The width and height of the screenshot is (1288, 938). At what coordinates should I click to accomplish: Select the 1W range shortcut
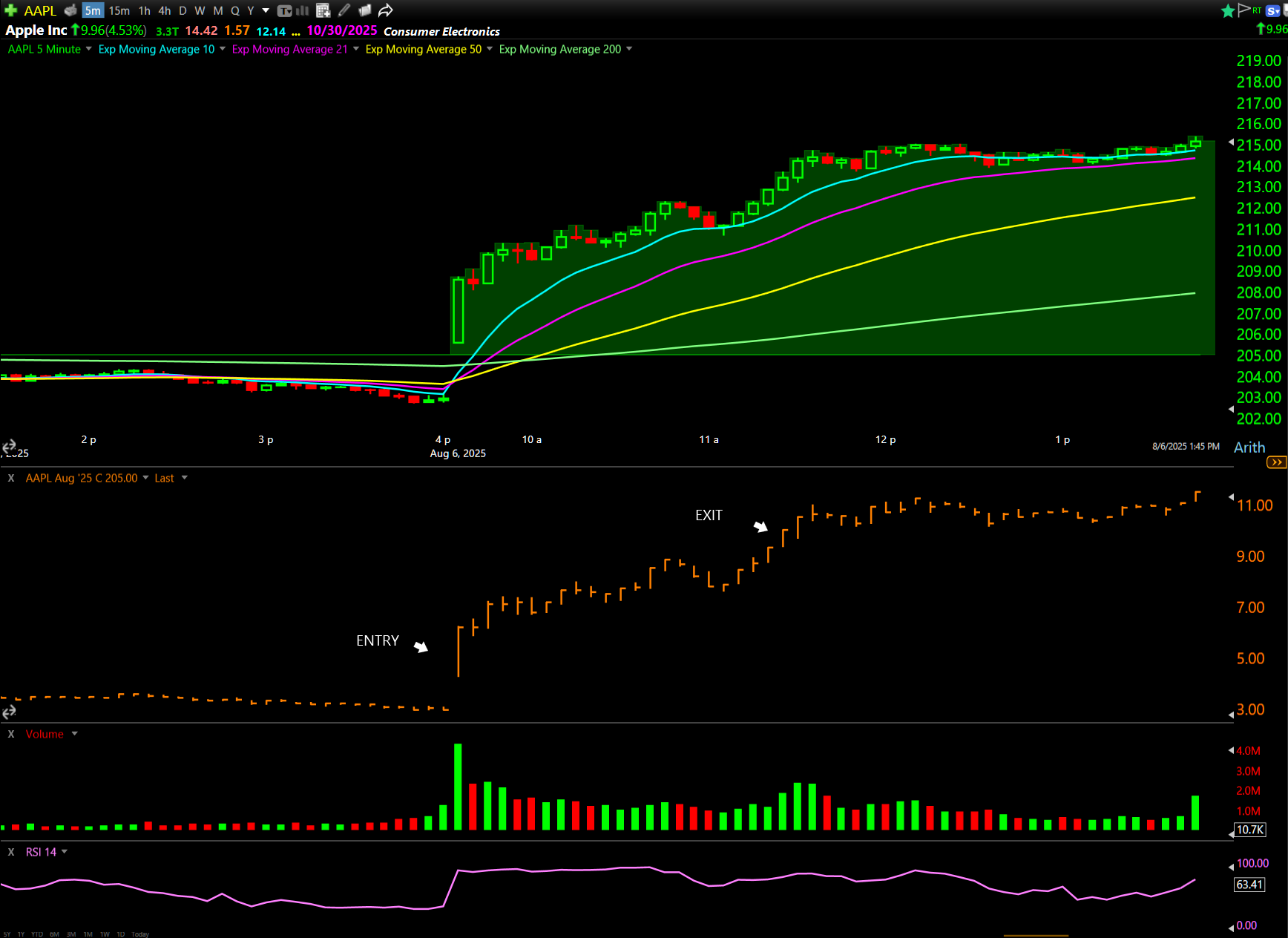105,934
